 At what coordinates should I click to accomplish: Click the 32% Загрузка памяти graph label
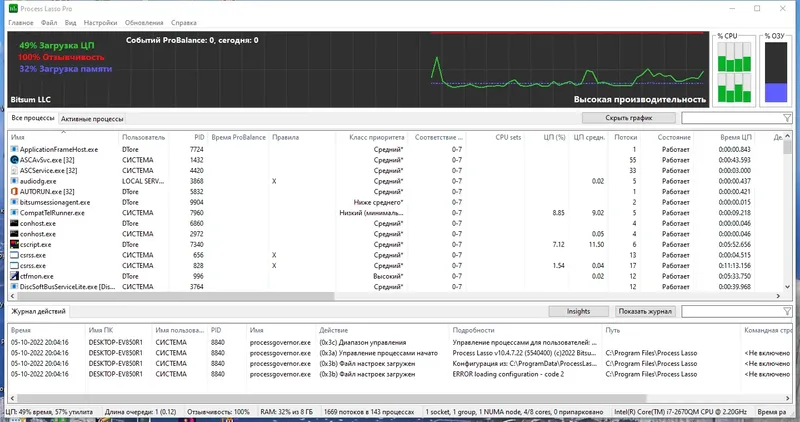(x=65, y=69)
